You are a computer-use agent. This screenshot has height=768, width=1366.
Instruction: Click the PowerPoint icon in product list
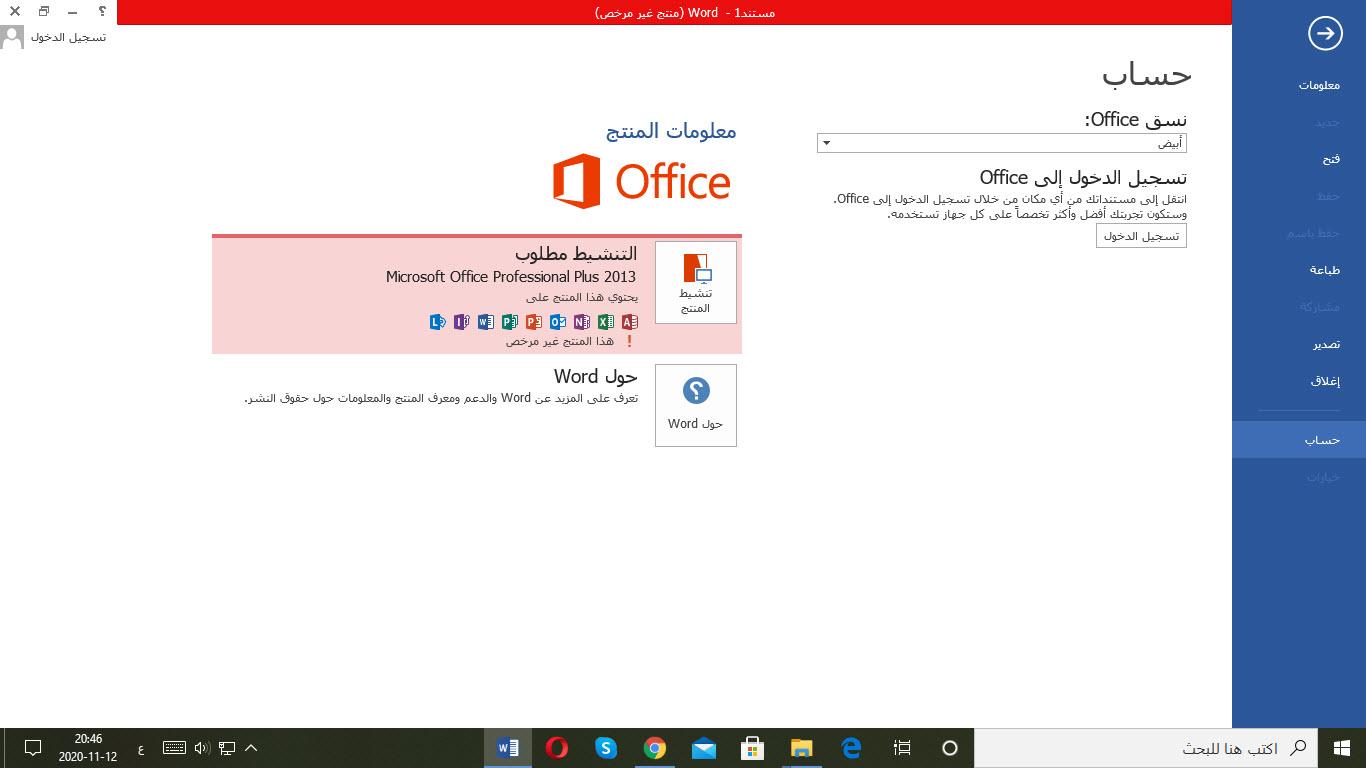point(533,322)
